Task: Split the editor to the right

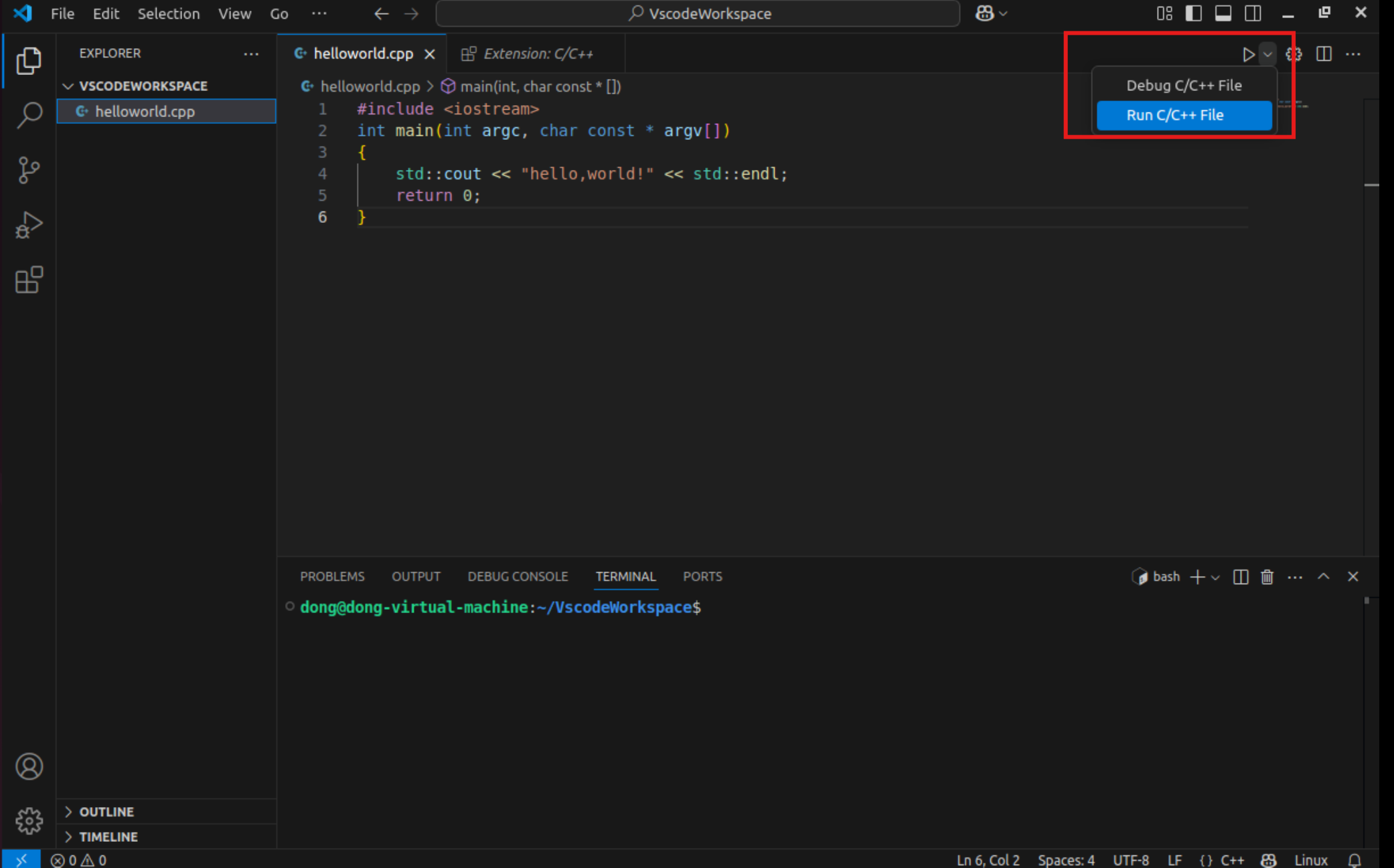Action: click(x=1324, y=54)
